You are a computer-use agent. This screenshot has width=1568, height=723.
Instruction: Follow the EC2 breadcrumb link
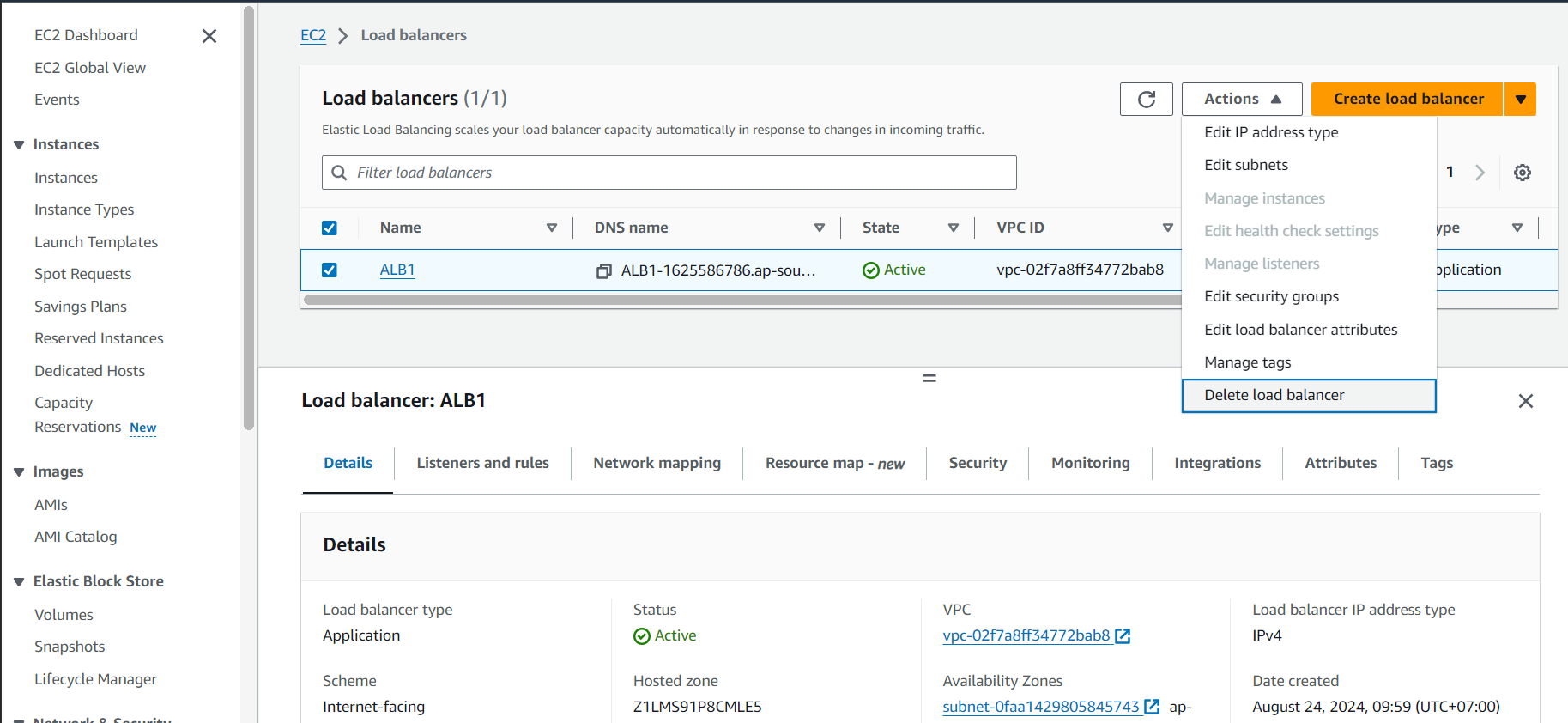point(313,35)
